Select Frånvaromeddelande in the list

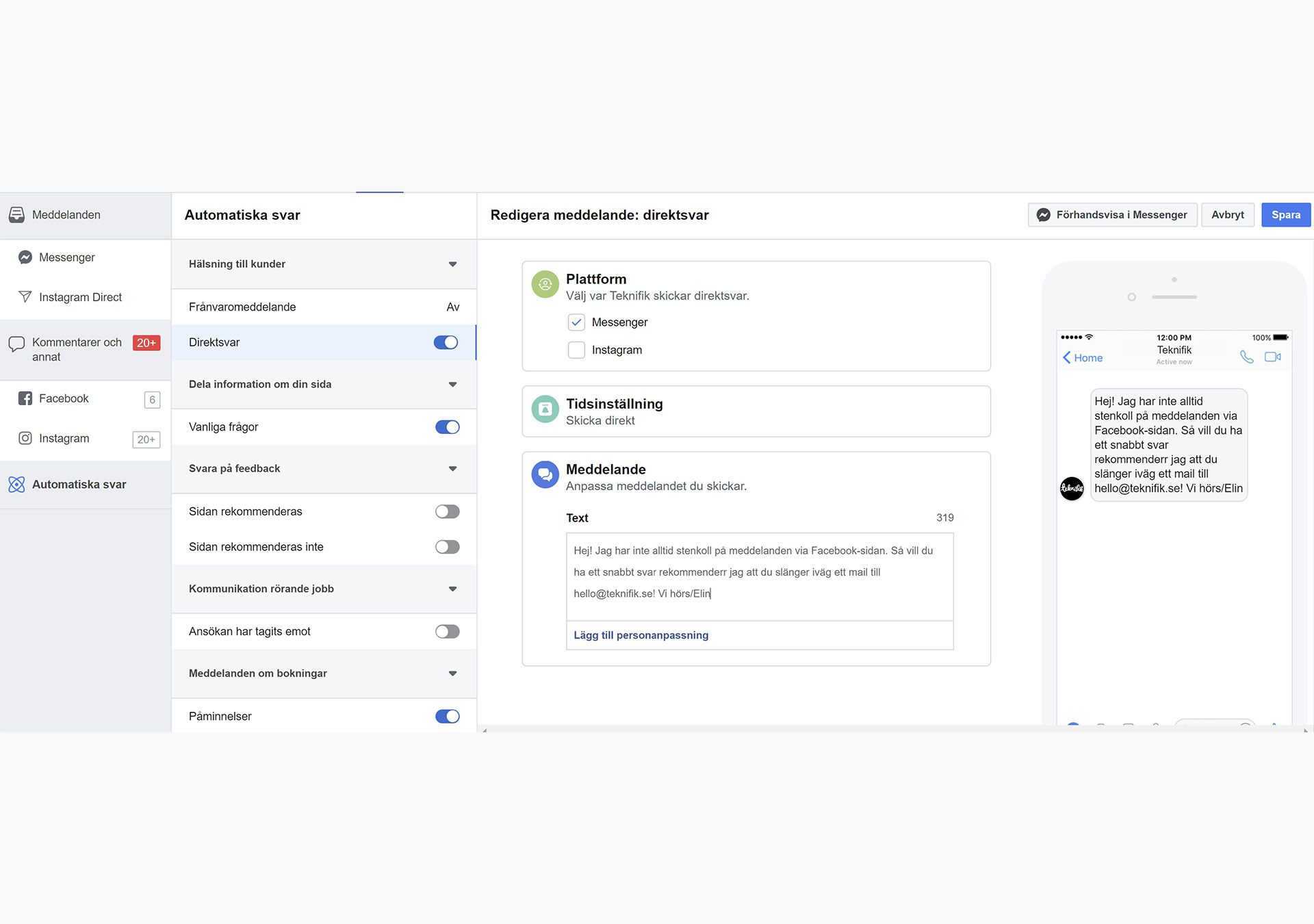(242, 307)
